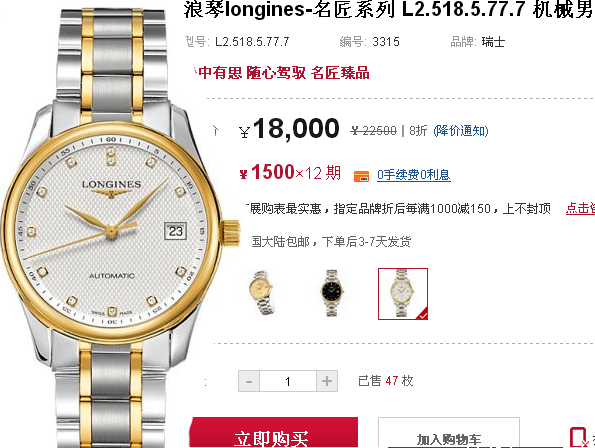Select the gold dial watch thumbnail
The image size is (595, 448).
(x=262, y=293)
